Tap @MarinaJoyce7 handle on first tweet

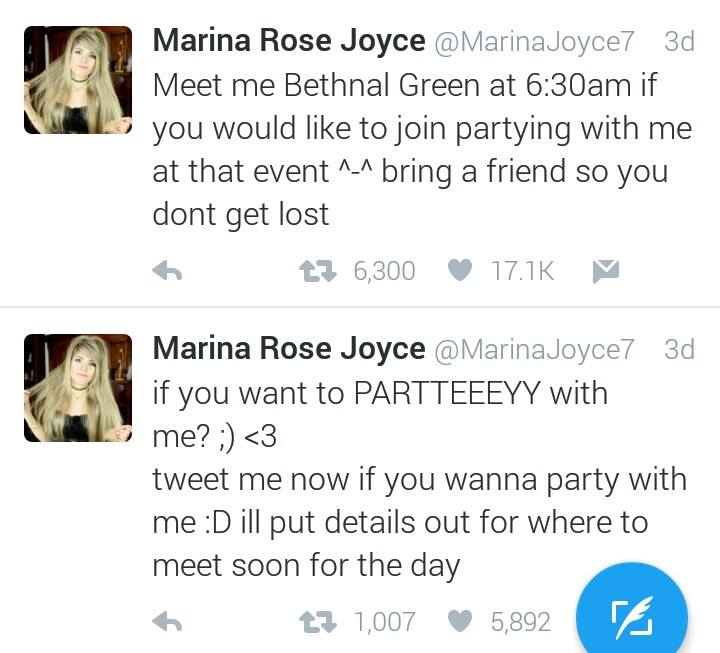coord(535,42)
